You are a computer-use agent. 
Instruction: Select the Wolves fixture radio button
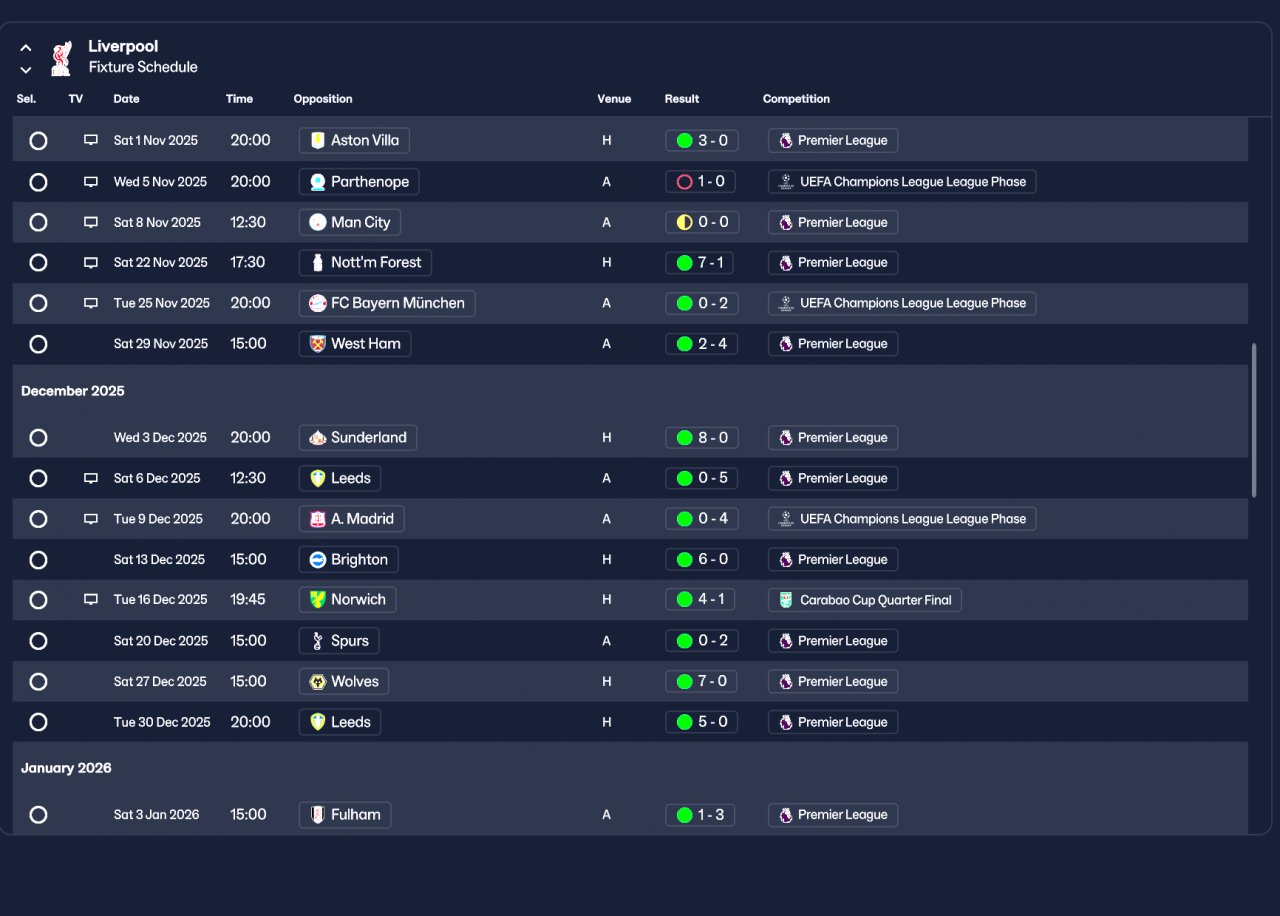(38, 682)
